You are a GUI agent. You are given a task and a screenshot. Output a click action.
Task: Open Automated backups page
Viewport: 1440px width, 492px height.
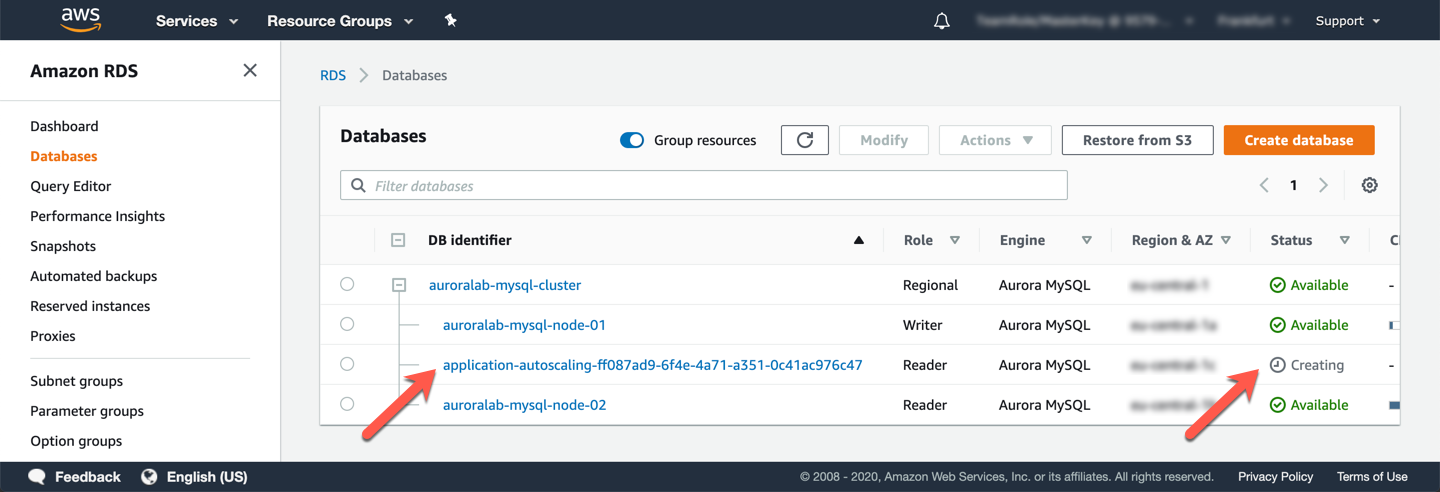click(x=94, y=276)
